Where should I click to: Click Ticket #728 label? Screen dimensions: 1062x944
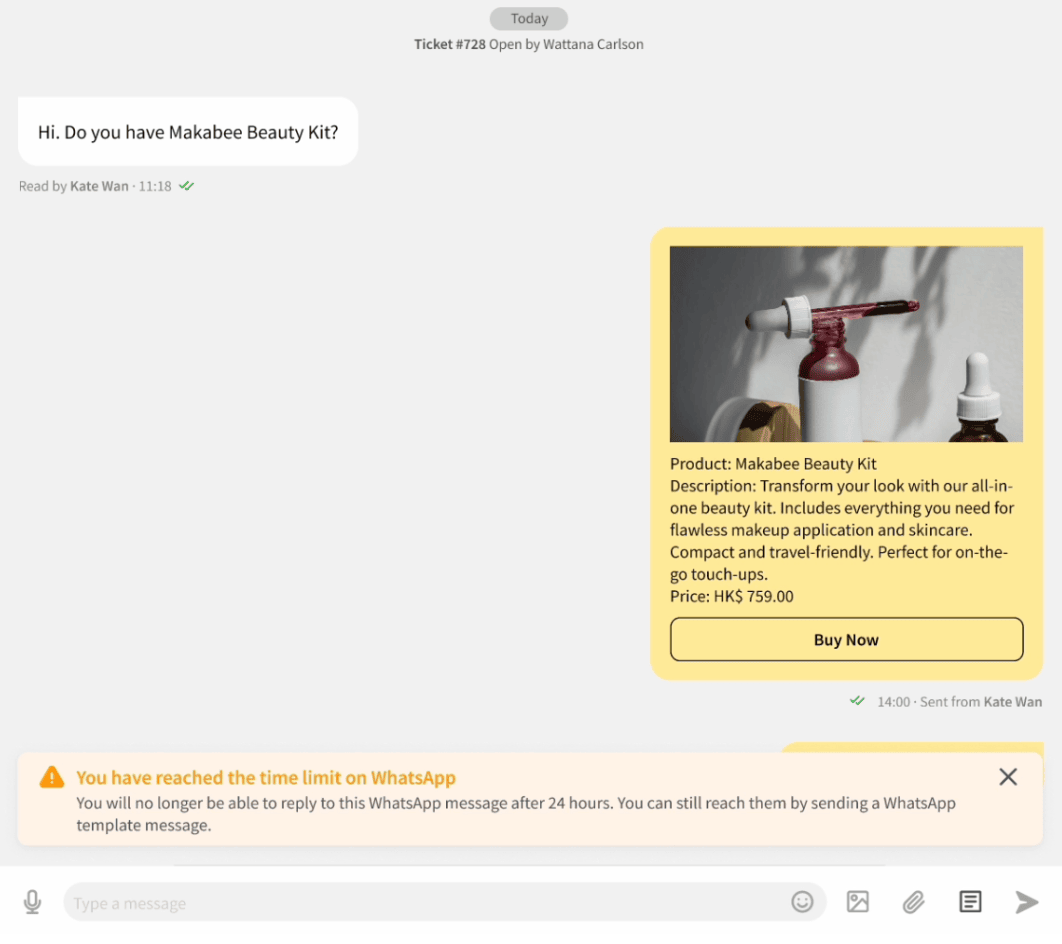tap(450, 44)
